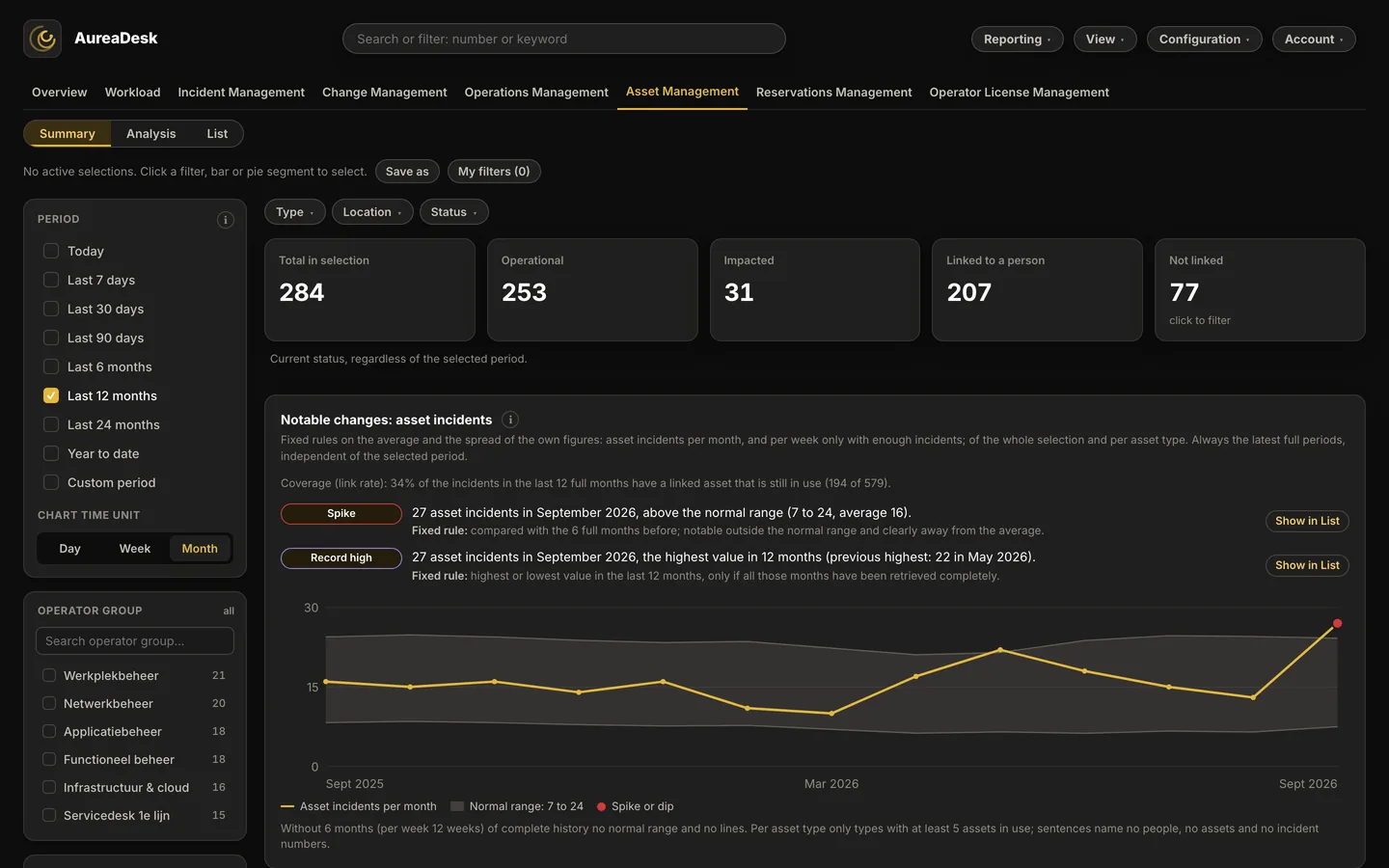This screenshot has height=868, width=1389.
Task: Click the Save as button
Action: tap(407, 172)
